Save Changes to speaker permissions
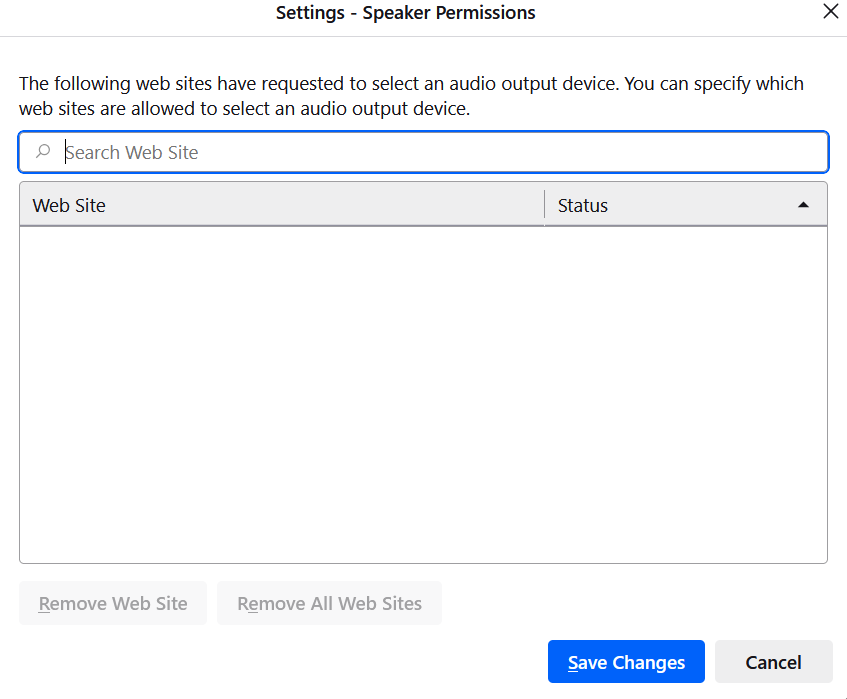Screen dimensions: 847x699 tap(626, 662)
